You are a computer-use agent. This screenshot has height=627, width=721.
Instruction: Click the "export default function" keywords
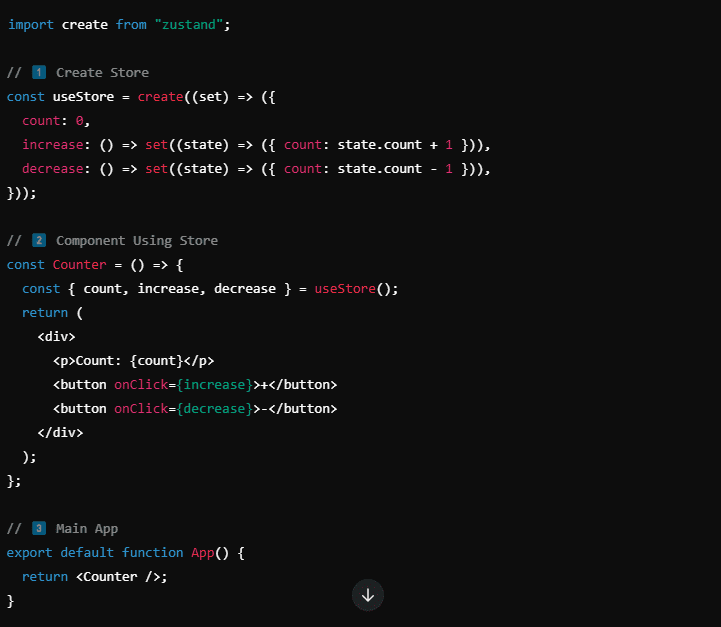(95, 553)
